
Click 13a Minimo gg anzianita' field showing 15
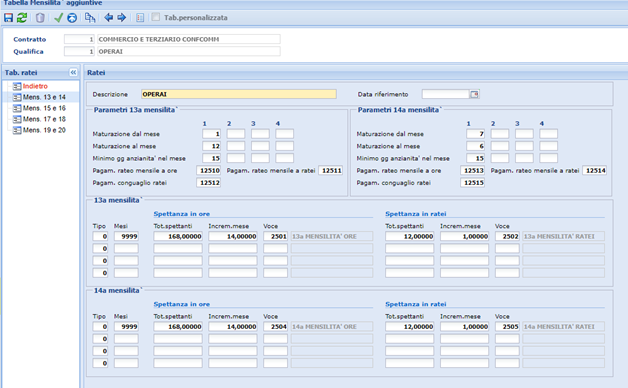211,158
